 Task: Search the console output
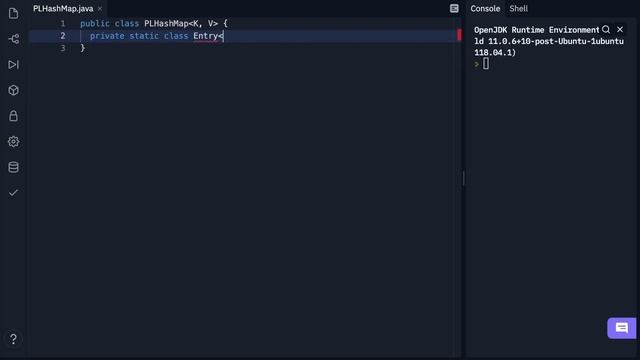[606, 29]
